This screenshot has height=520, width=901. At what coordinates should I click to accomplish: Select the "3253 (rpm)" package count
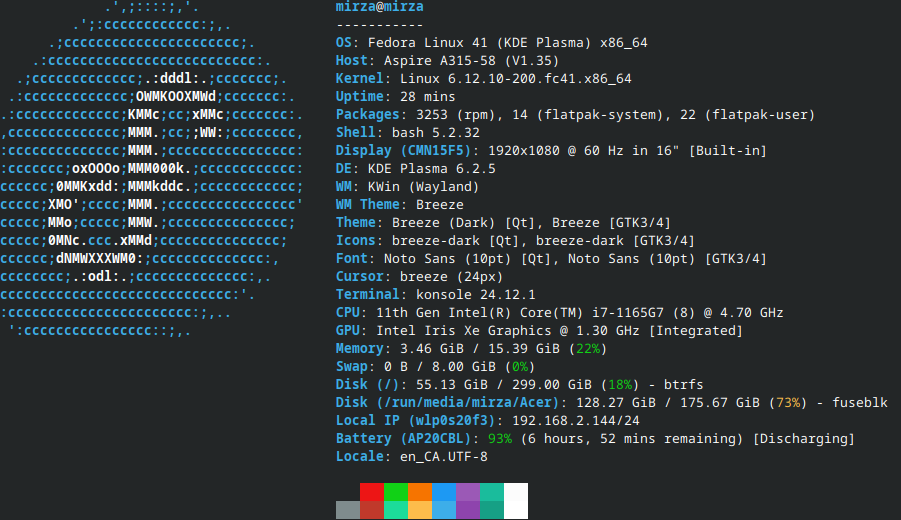456,114
